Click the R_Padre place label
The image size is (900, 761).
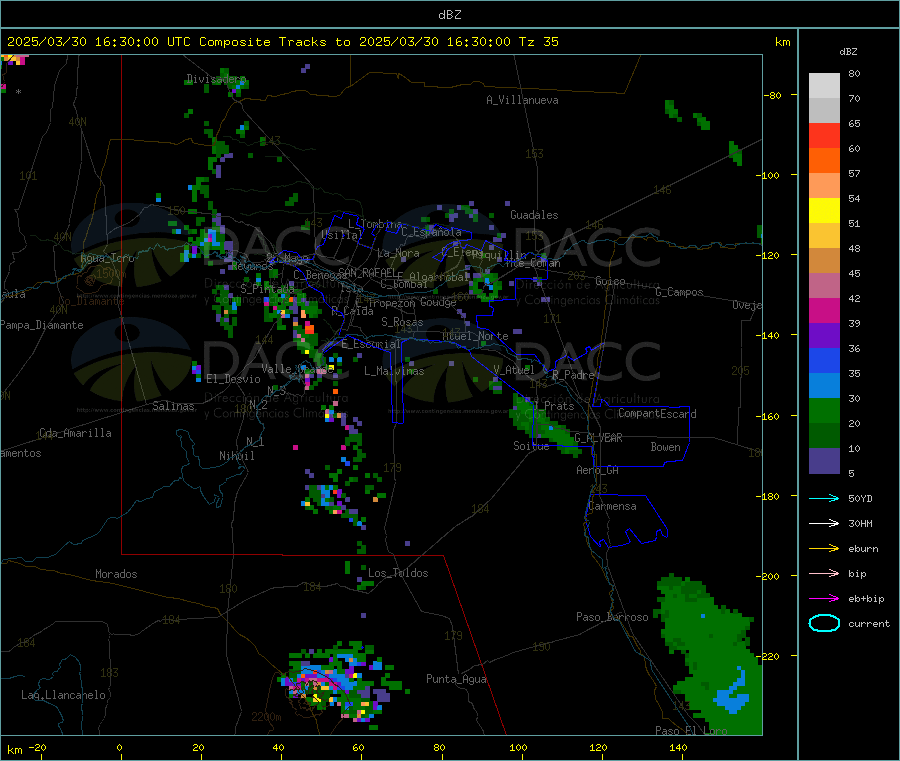pyautogui.click(x=573, y=375)
